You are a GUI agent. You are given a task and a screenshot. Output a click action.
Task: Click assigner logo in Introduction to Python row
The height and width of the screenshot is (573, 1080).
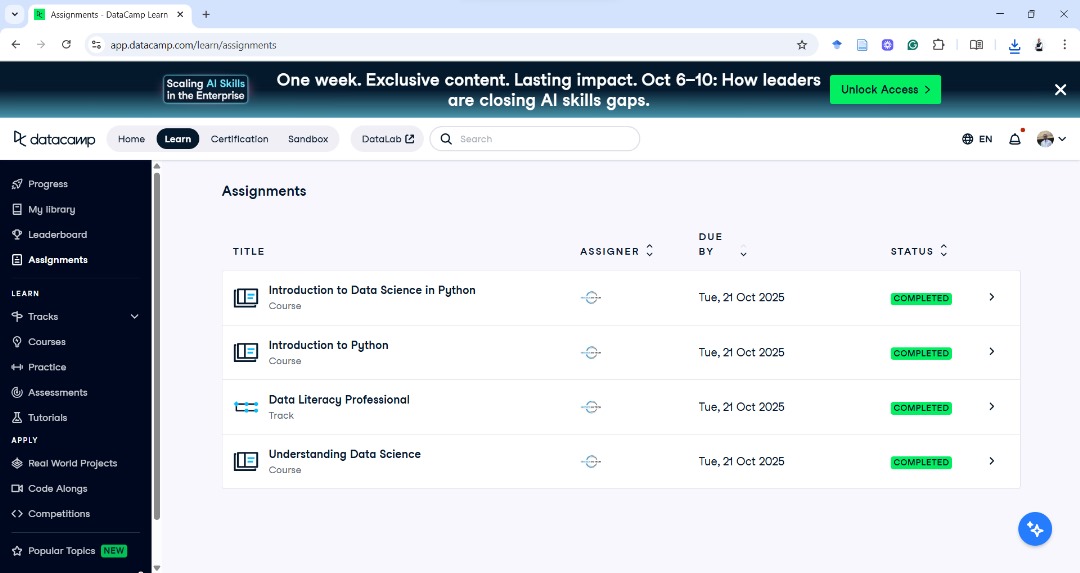(x=591, y=353)
